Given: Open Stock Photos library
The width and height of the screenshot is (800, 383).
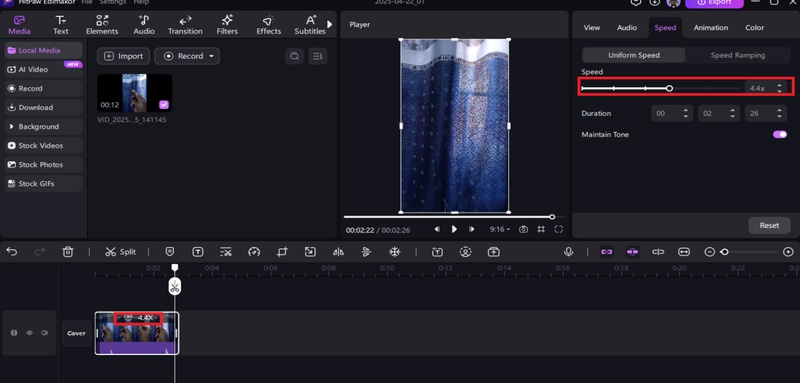Looking at the screenshot, I should (x=43, y=165).
